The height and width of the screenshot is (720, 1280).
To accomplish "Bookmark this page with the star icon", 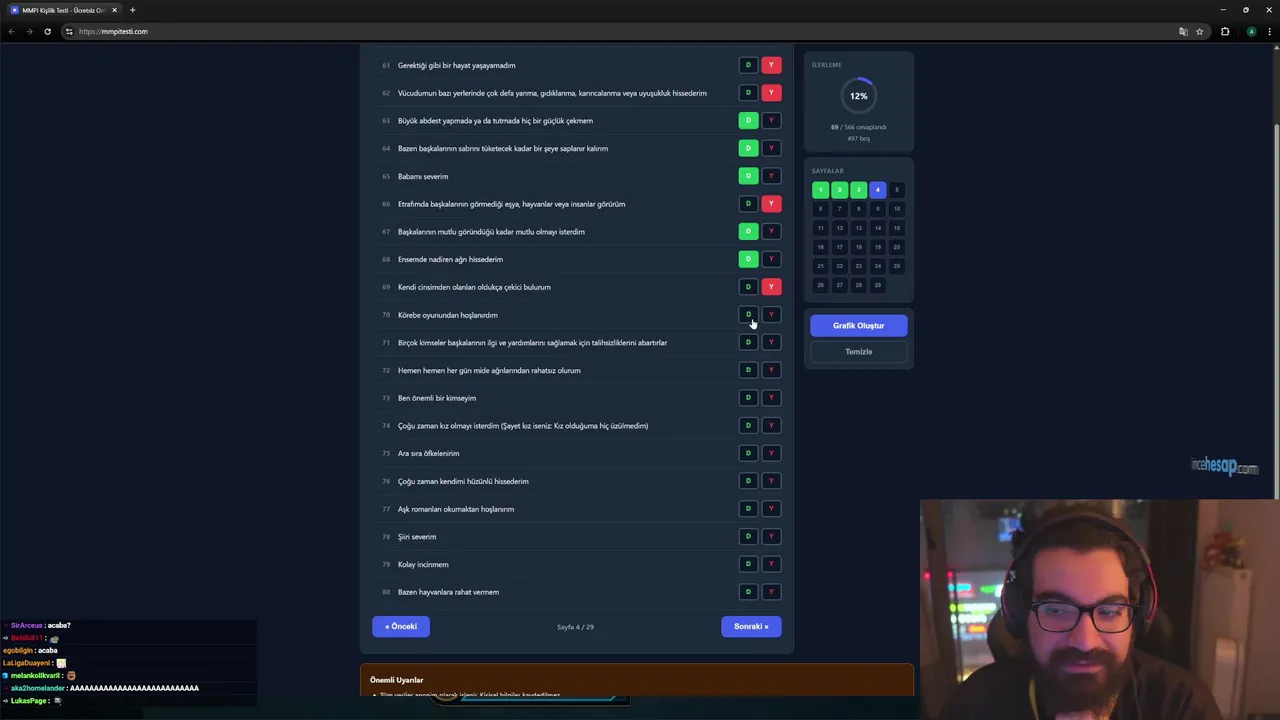I will [x=1199, y=31].
